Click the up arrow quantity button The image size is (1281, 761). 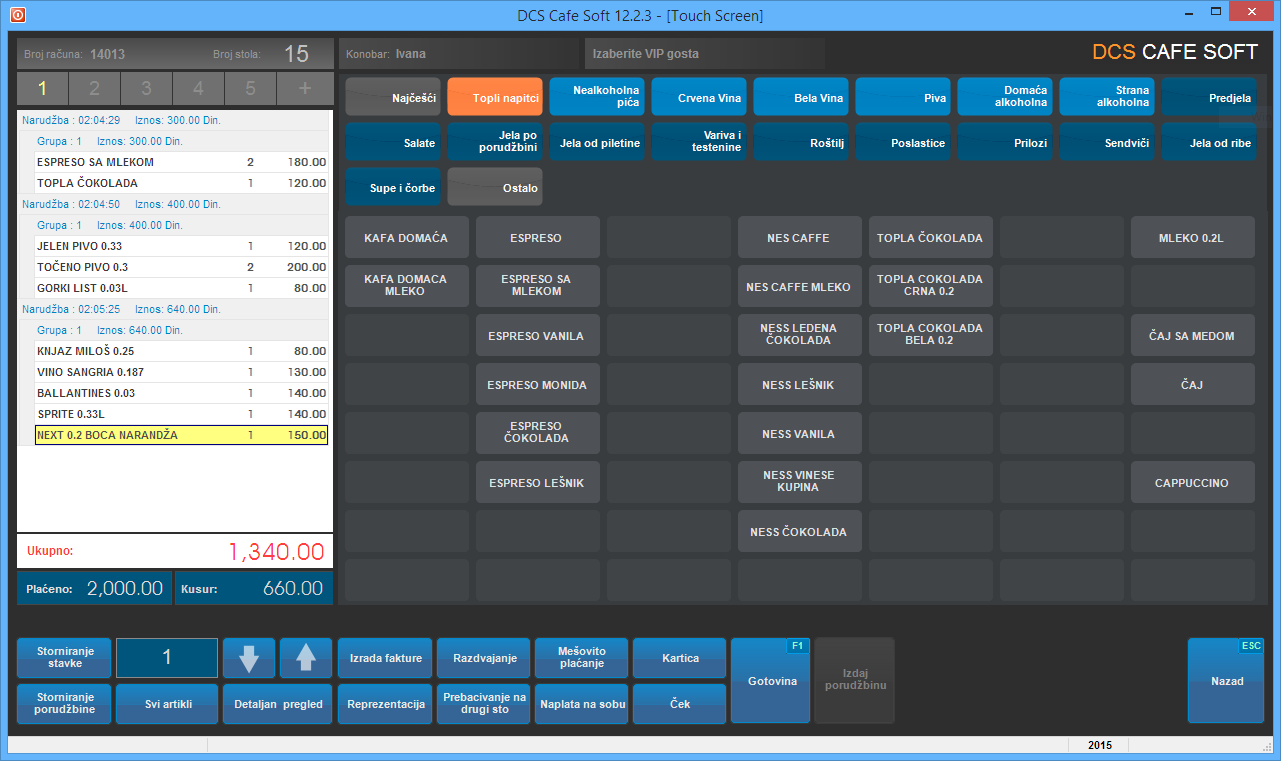306,658
